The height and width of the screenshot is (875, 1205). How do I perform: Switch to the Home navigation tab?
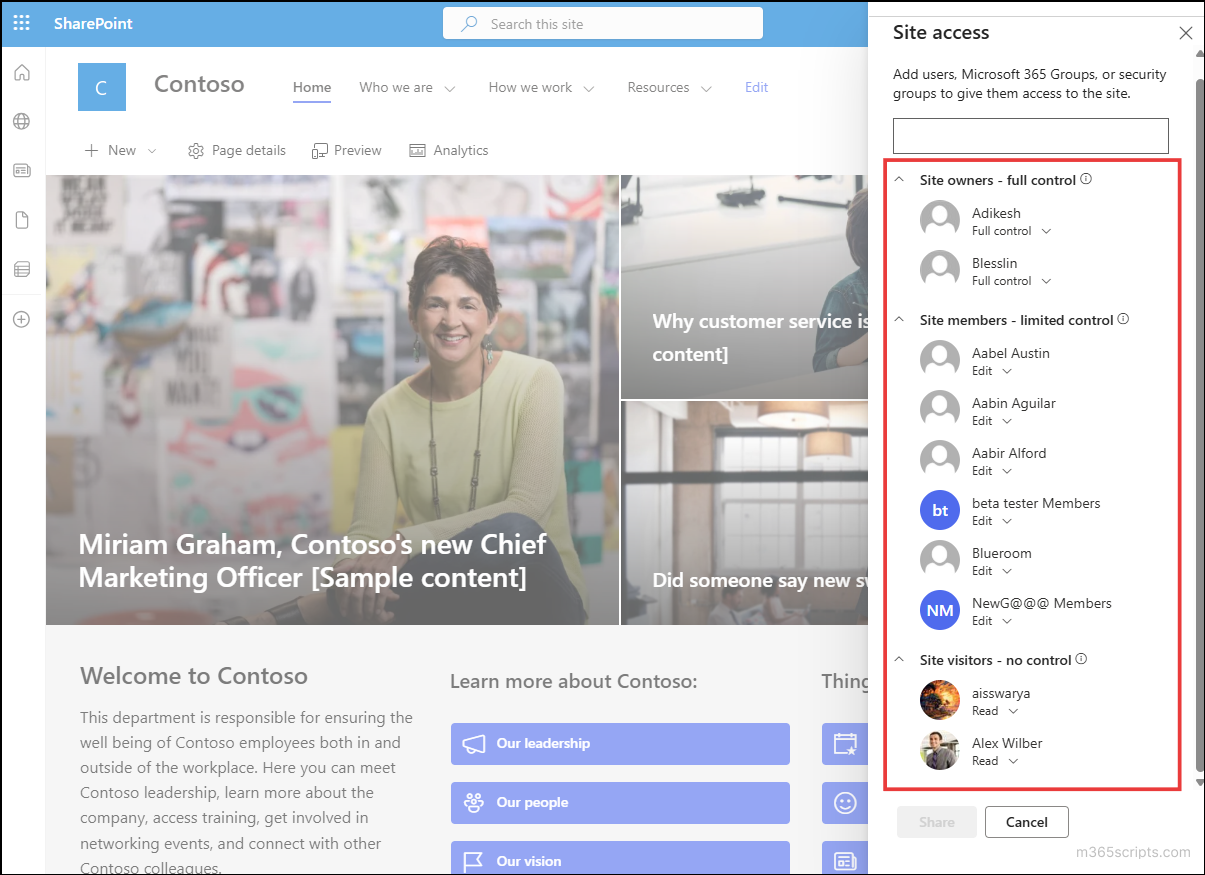[x=312, y=87]
